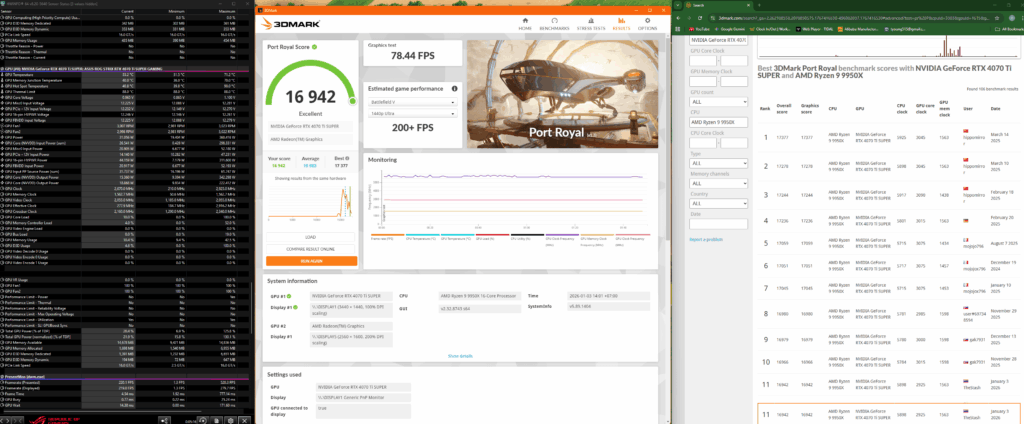This screenshot has width=1024, height=424.
Task: Open the Type ALL dropdown
Action: 719,163
